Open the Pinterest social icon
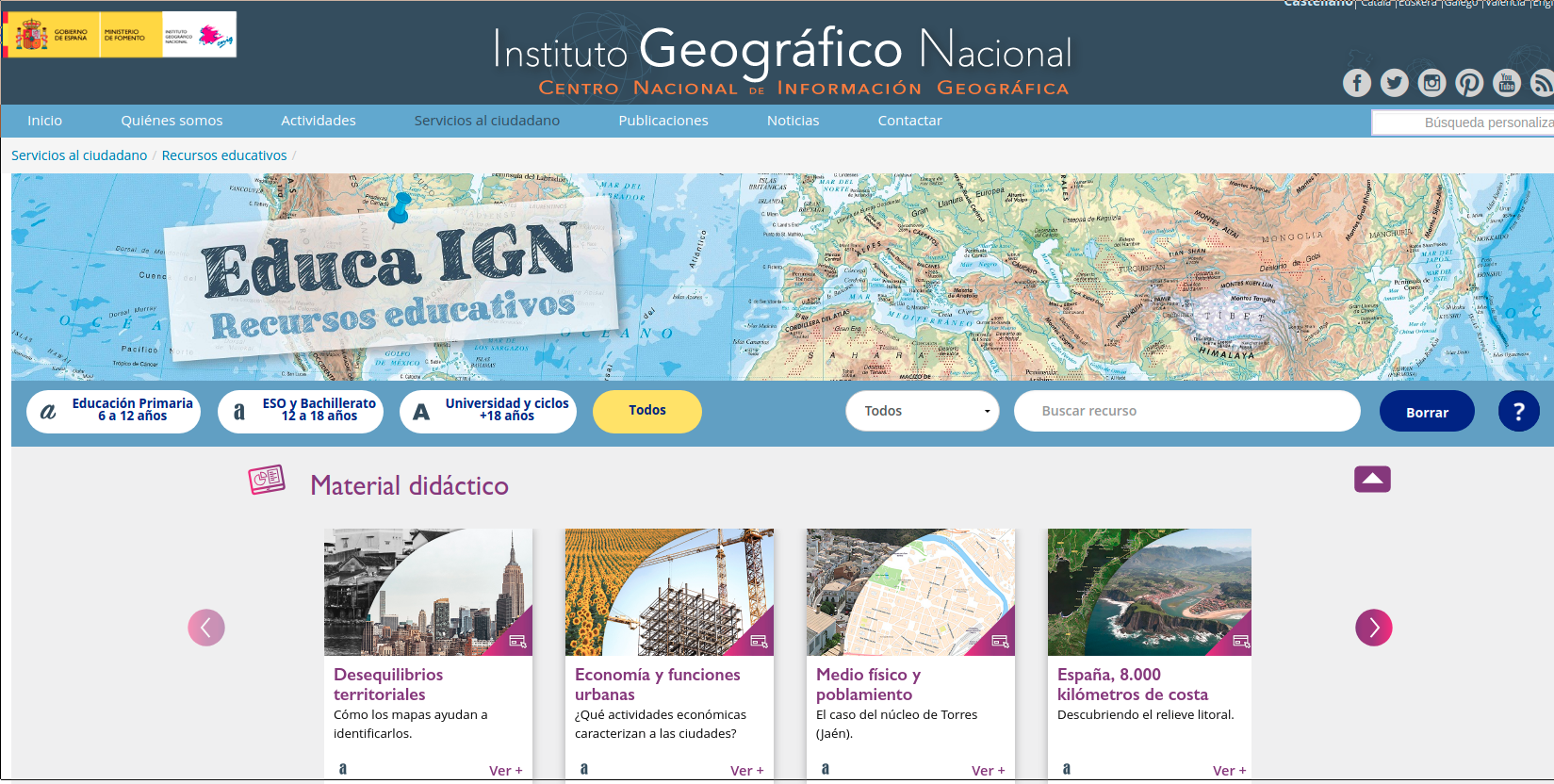The height and width of the screenshot is (784, 1554). tap(1469, 83)
